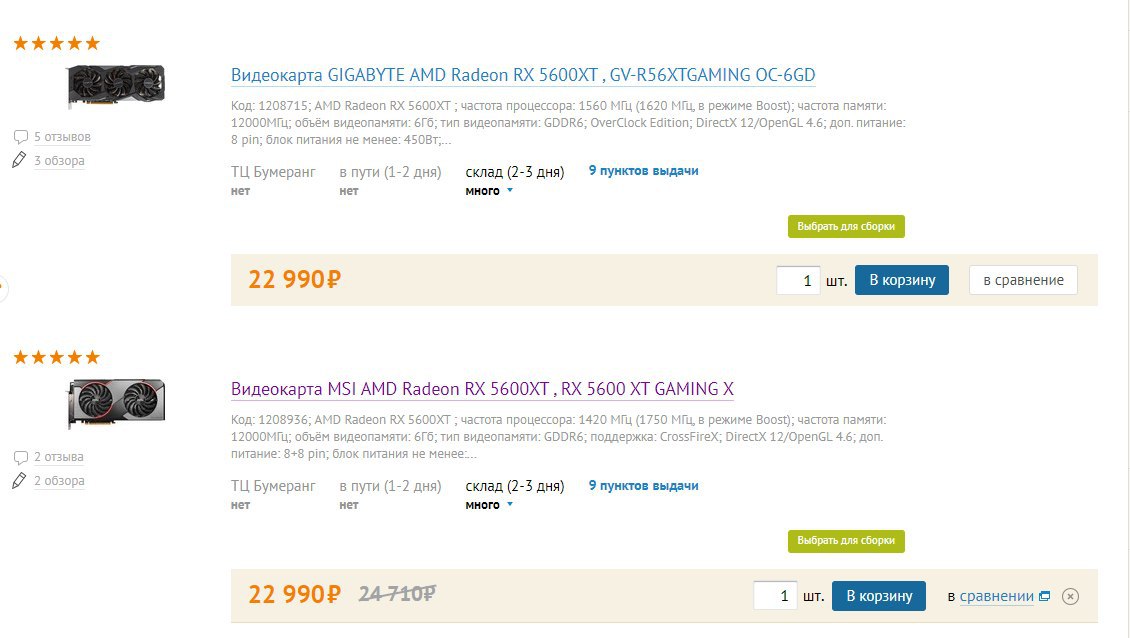Click the pencil icon beside MSI overviews

[19, 481]
